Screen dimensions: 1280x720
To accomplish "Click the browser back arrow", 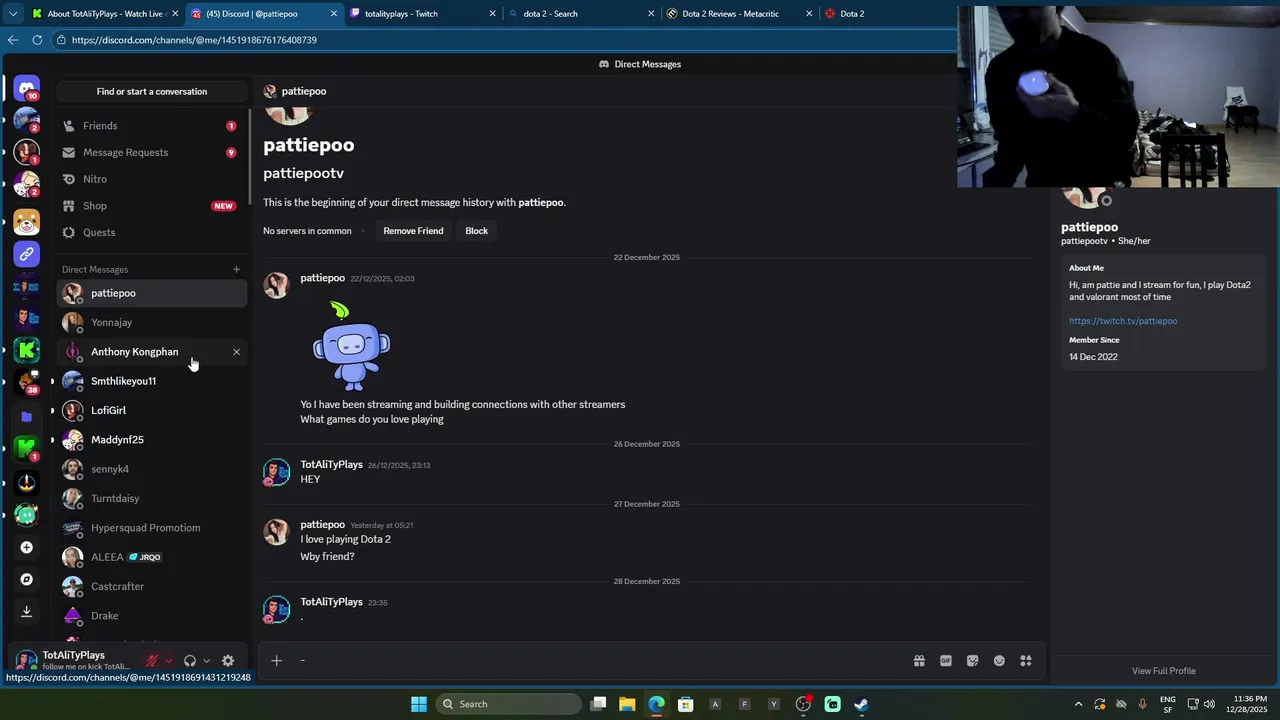I will coord(13,40).
